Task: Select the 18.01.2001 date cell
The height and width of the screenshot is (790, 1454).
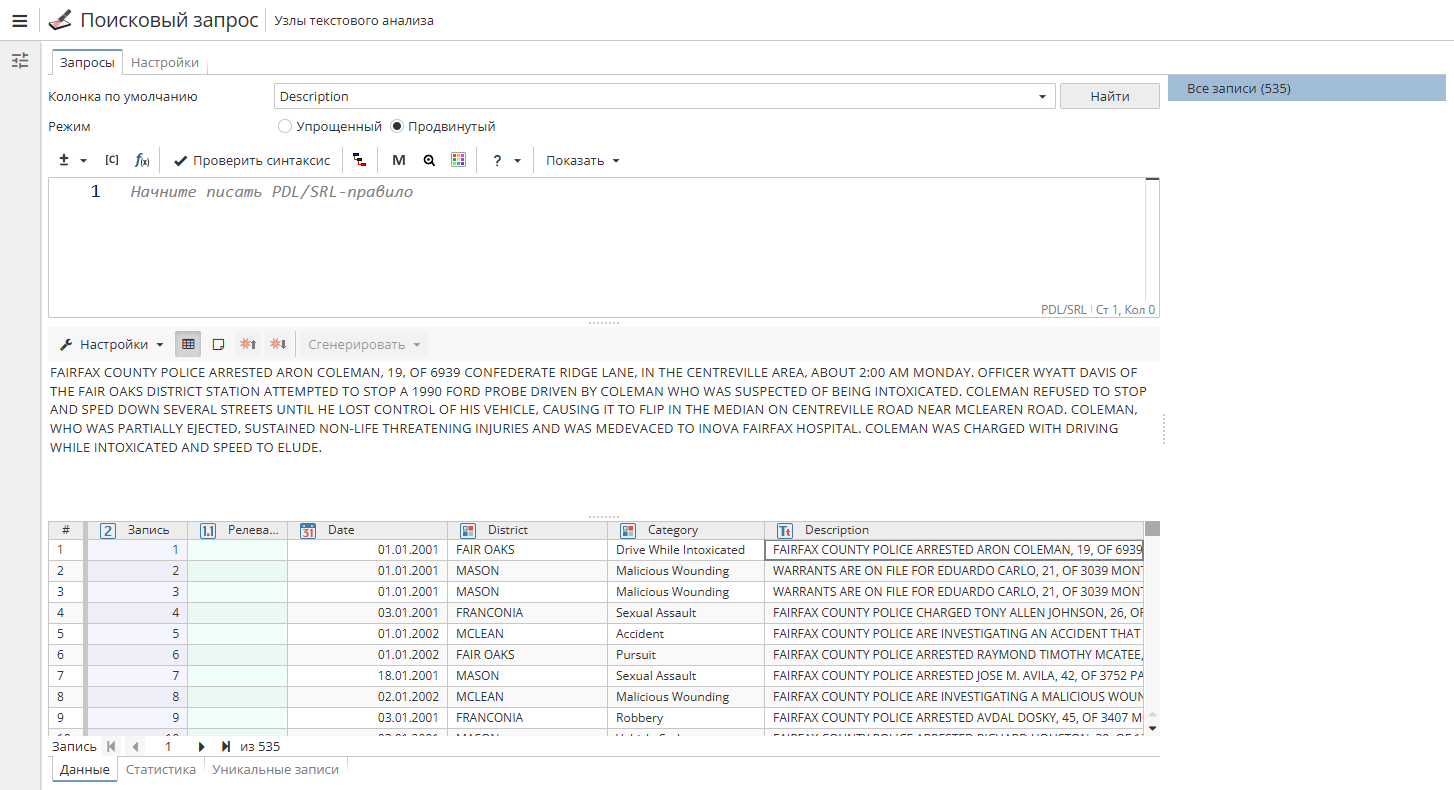Action: 368,675
